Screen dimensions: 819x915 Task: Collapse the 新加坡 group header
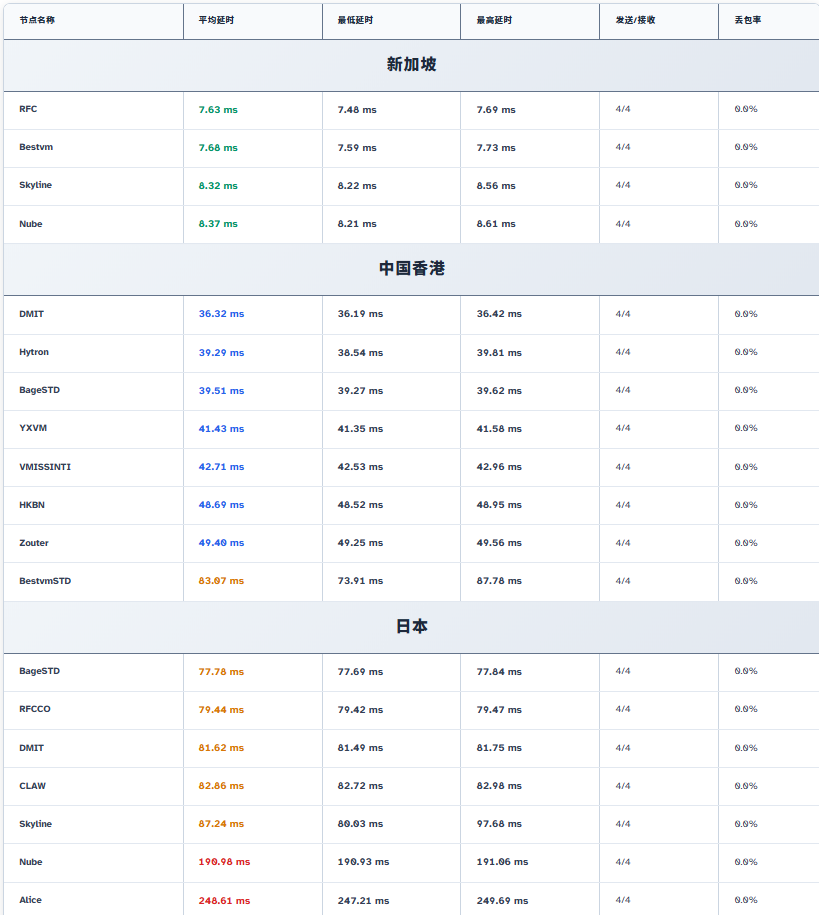point(411,65)
